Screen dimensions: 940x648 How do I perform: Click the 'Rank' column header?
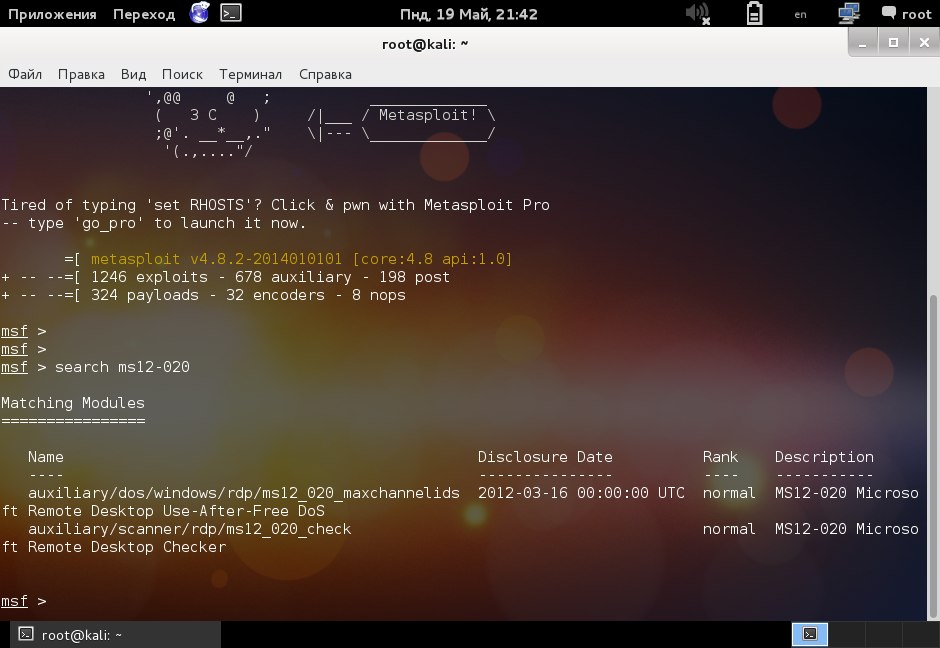[720, 457]
